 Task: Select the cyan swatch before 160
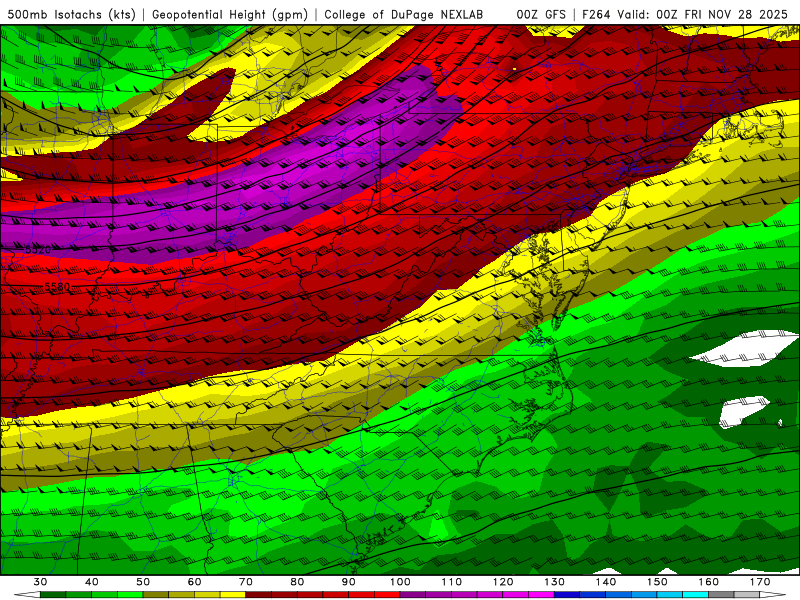(x=696, y=595)
